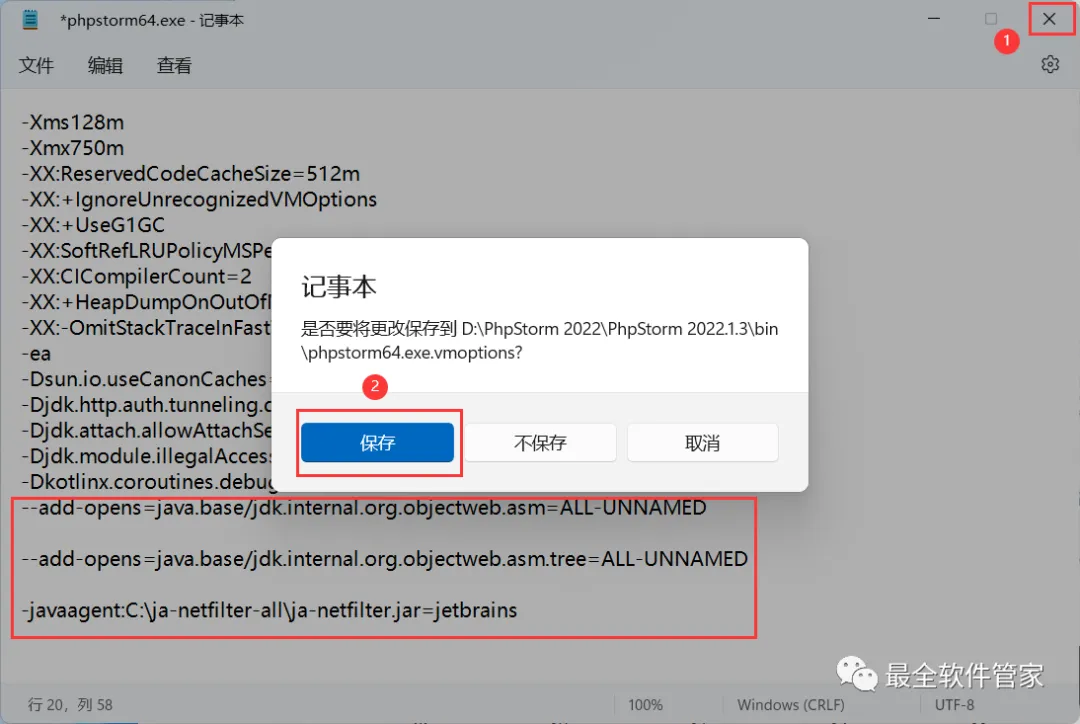1080x724 pixels.
Task: Click Windows (CRLF) line ending indicator
Action: (791, 705)
